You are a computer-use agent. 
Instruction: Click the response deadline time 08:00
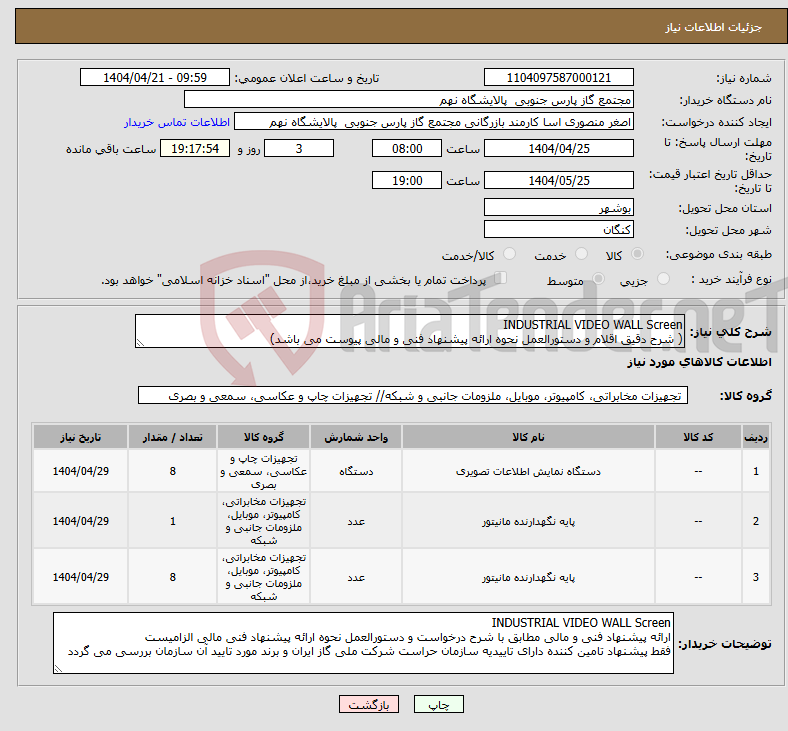(407, 148)
